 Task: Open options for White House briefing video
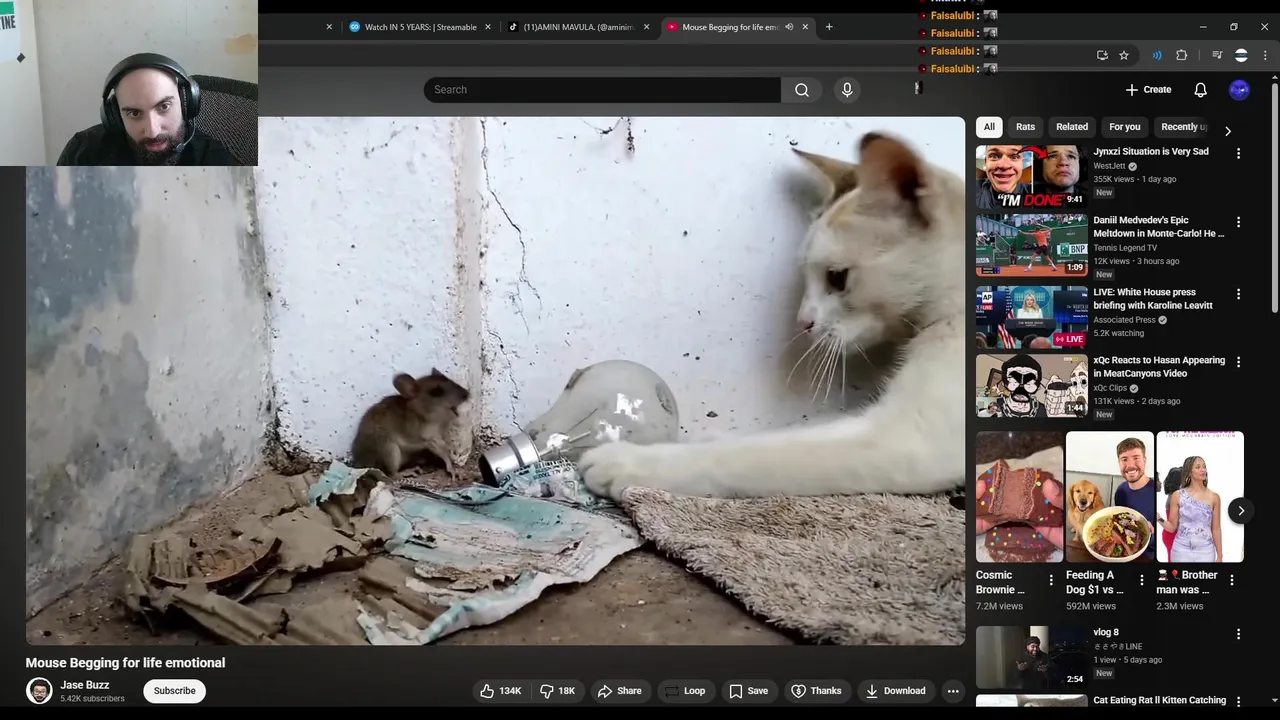tap(1238, 294)
